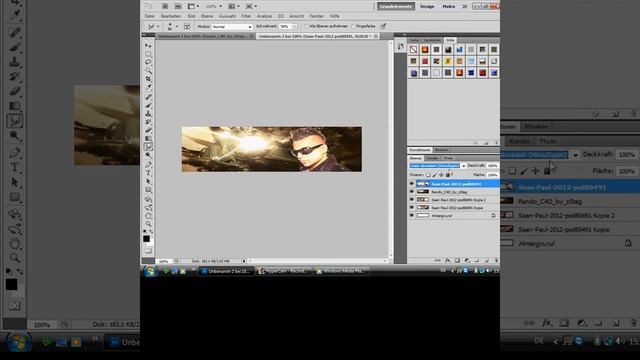Screen dimensions: 640x360
Task: Enable 'Alle Ebenen aufnehmen' checkbox
Action: [x=307, y=26]
